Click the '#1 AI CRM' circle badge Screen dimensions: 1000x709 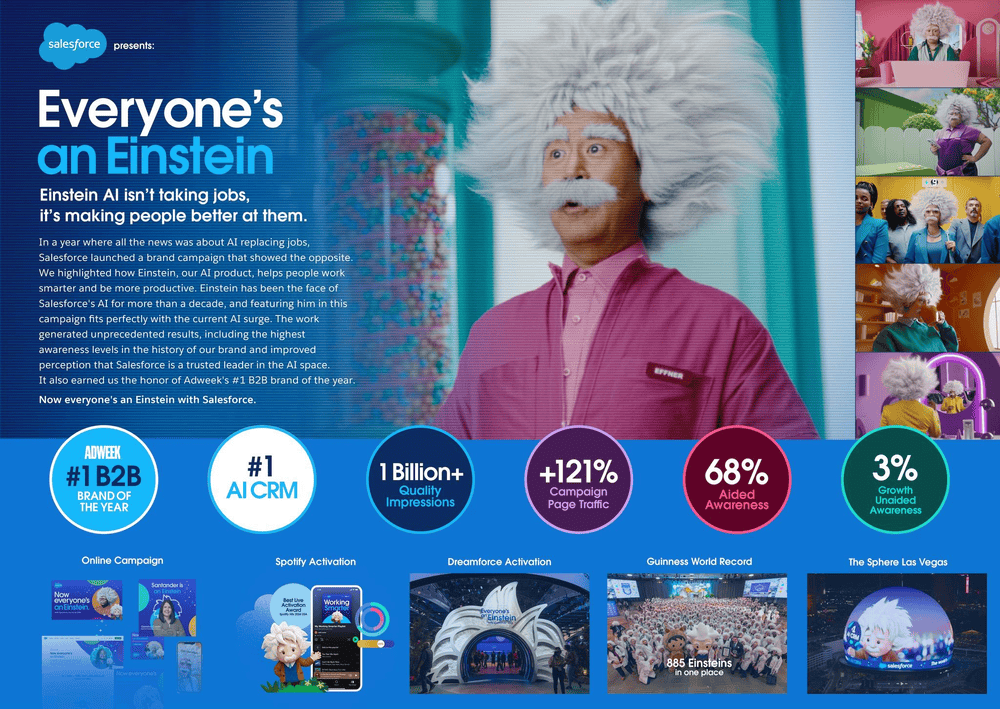pos(261,479)
